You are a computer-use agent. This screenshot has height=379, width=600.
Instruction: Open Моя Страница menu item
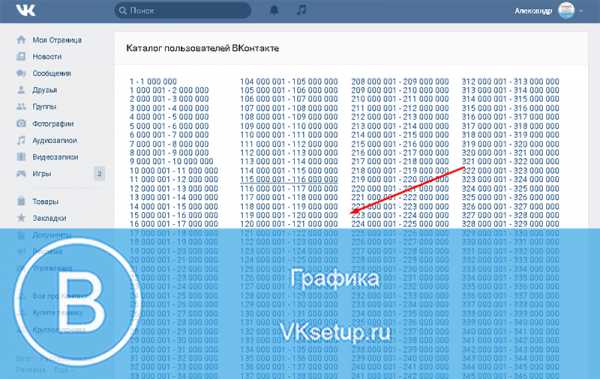coord(57,40)
